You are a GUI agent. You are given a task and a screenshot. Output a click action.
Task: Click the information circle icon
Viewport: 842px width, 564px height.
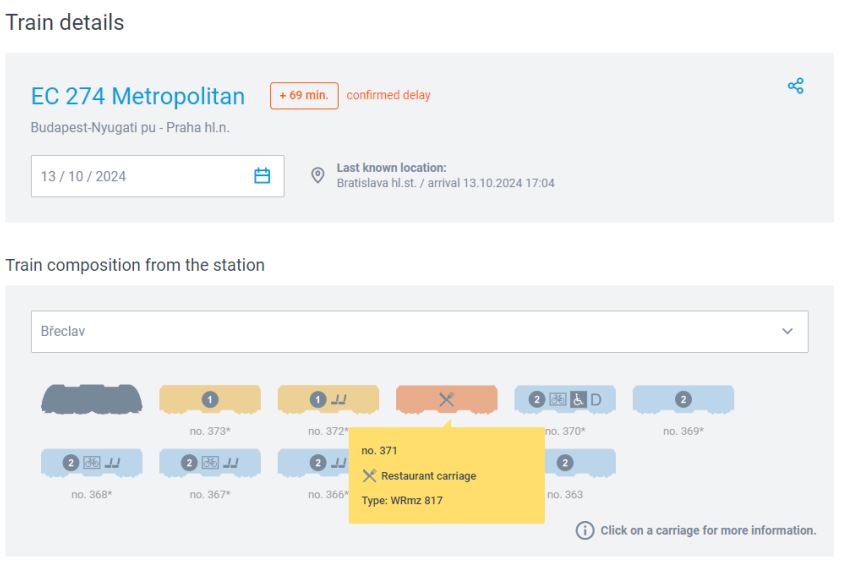585,530
